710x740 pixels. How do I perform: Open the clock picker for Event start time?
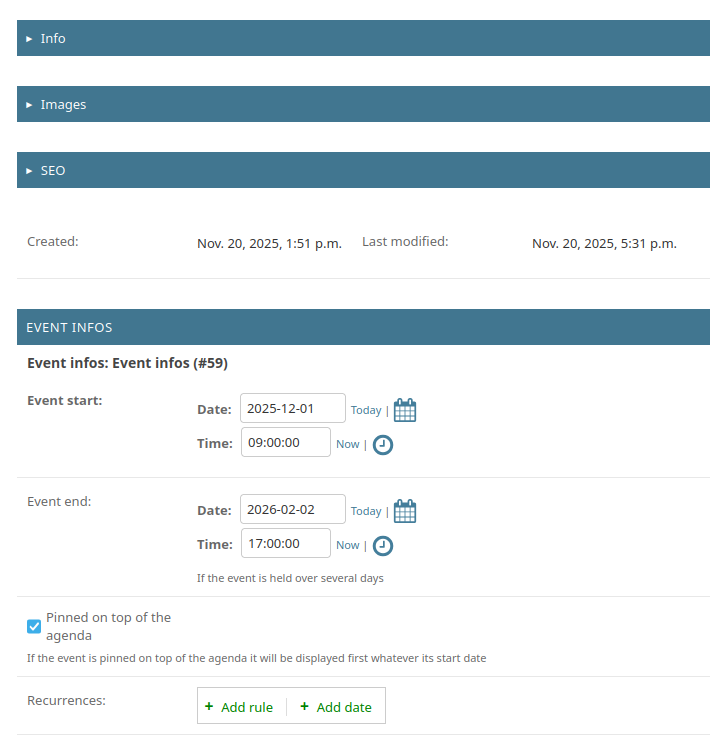coord(383,445)
